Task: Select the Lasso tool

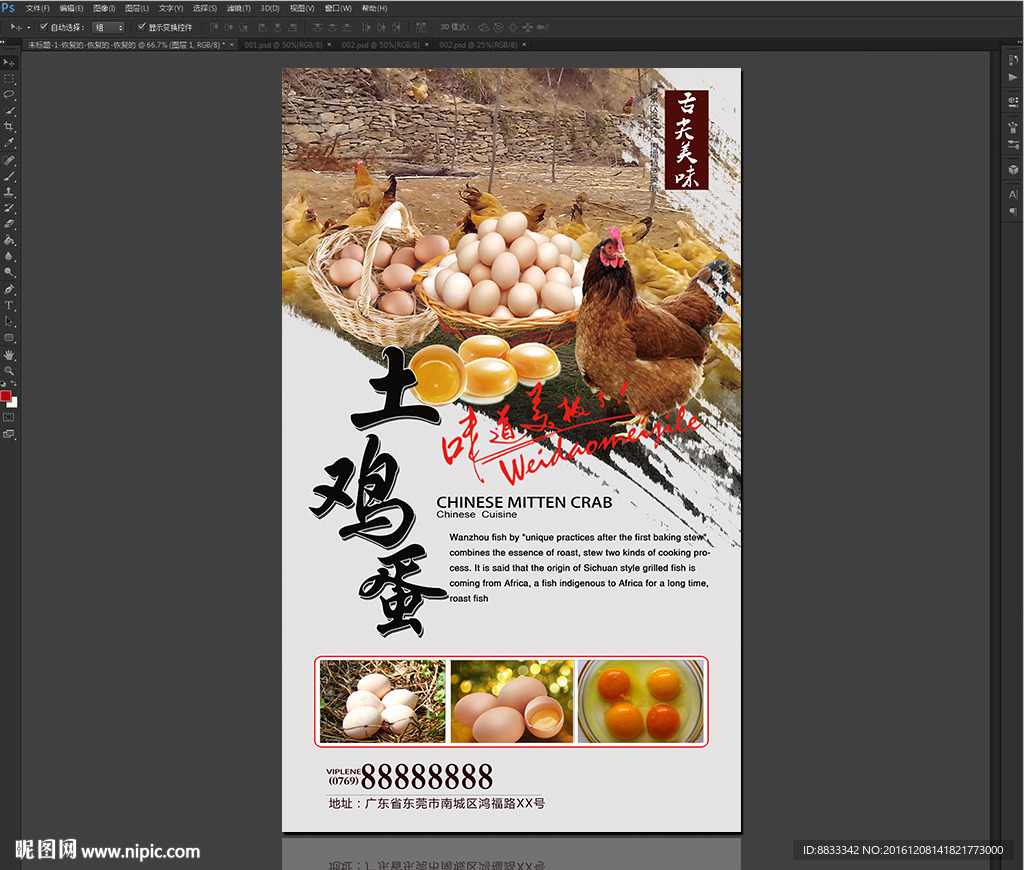Action: (9, 95)
